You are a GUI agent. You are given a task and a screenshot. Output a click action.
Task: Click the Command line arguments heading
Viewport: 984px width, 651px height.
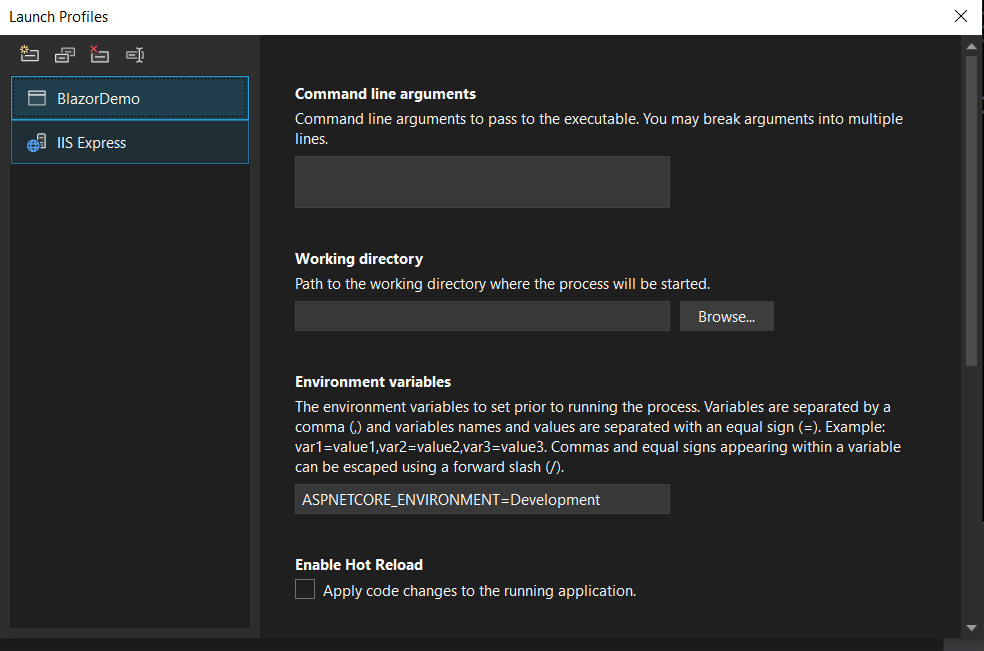point(385,94)
